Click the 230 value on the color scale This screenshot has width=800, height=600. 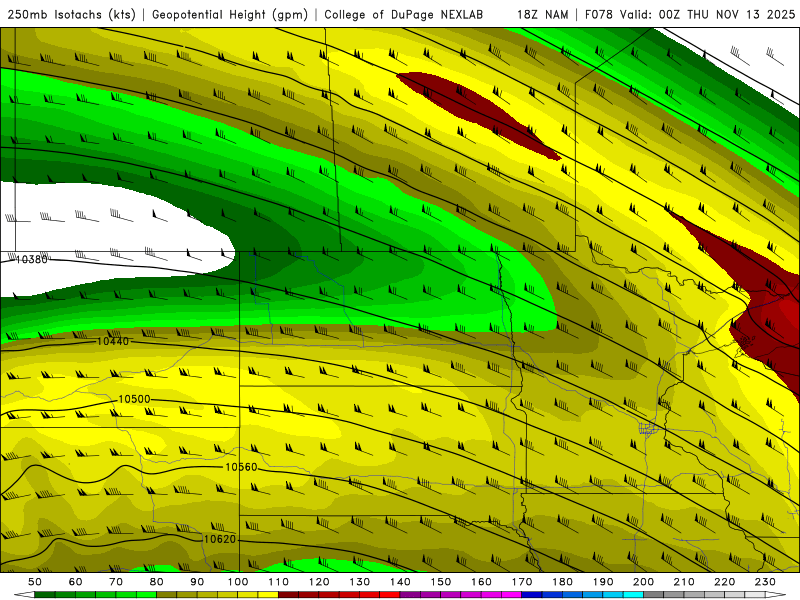(x=765, y=582)
